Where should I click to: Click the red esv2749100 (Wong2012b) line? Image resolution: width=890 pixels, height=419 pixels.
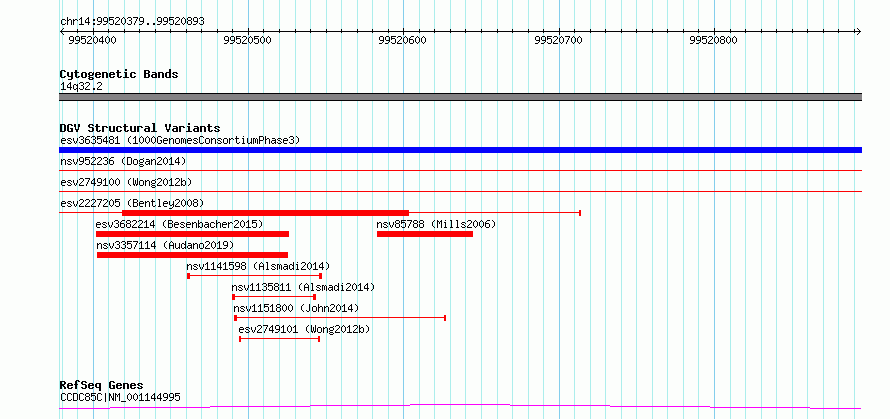point(460,191)
